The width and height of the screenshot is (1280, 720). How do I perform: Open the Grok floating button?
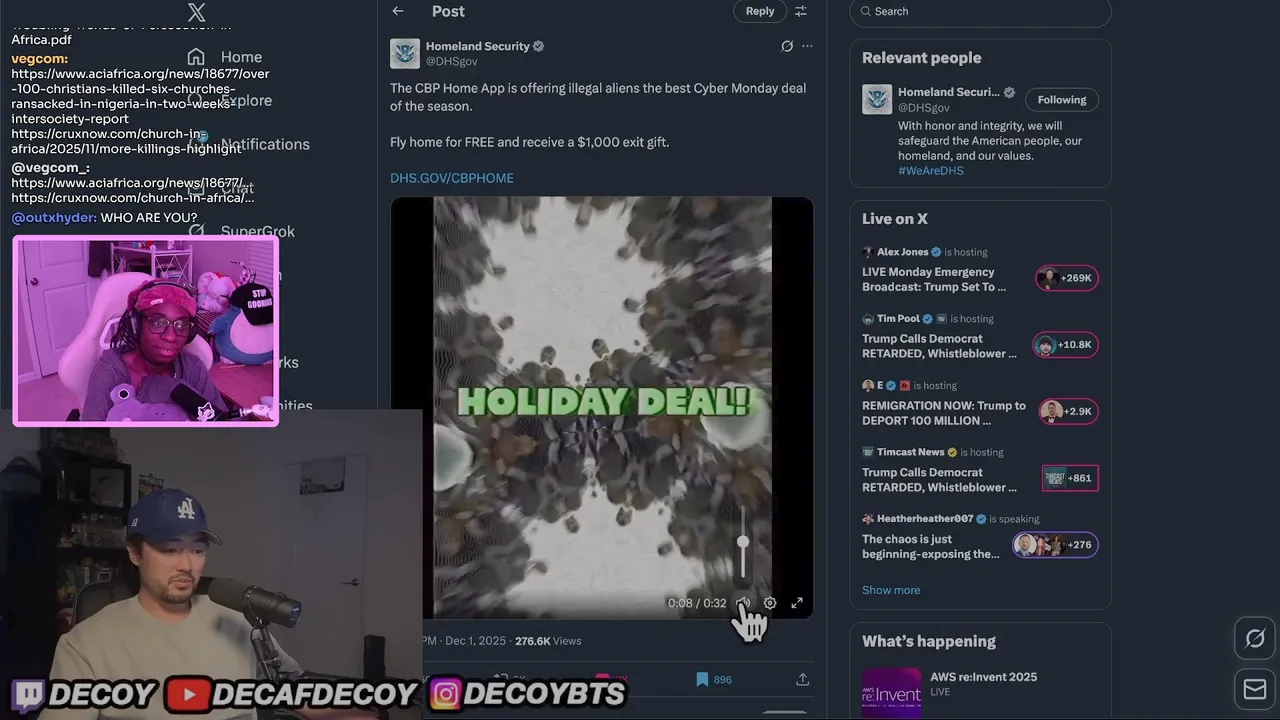[x=1255, y=638]
